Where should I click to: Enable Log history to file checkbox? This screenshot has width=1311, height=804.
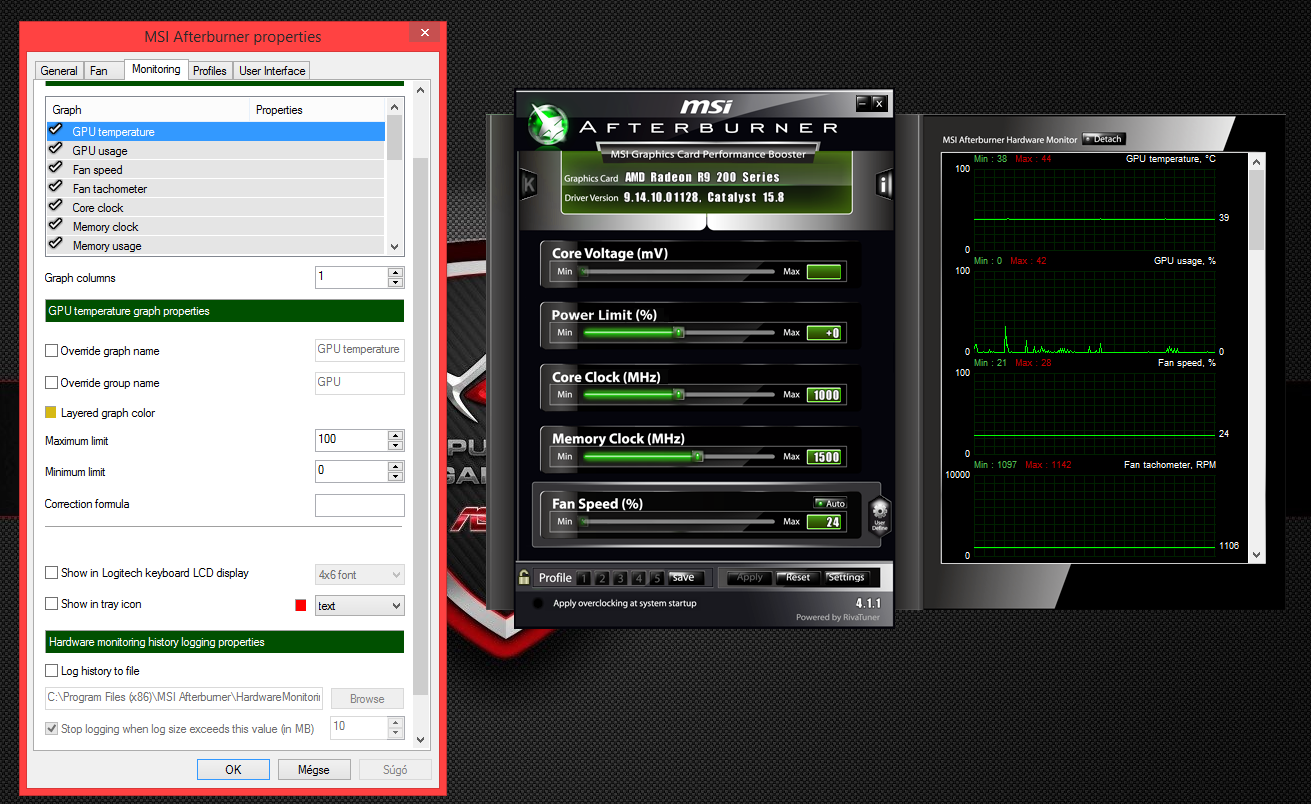coord(51,671)
